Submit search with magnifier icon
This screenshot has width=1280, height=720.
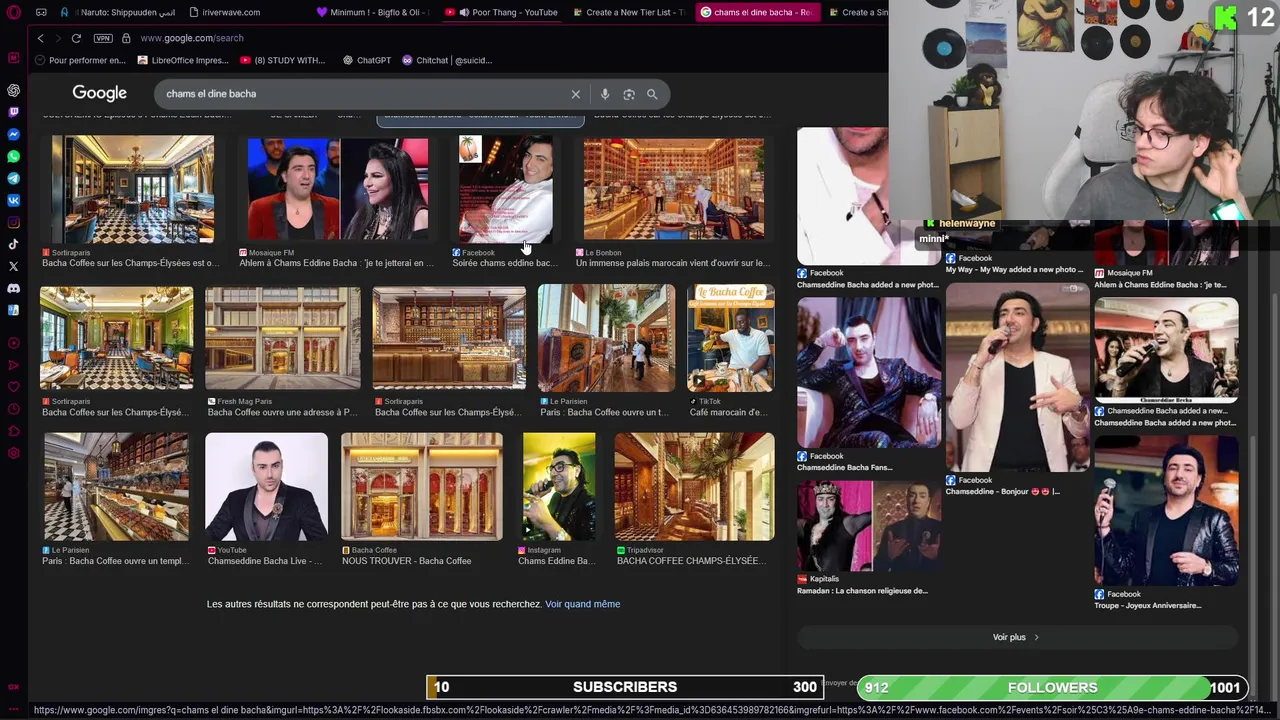click(652, 94)
